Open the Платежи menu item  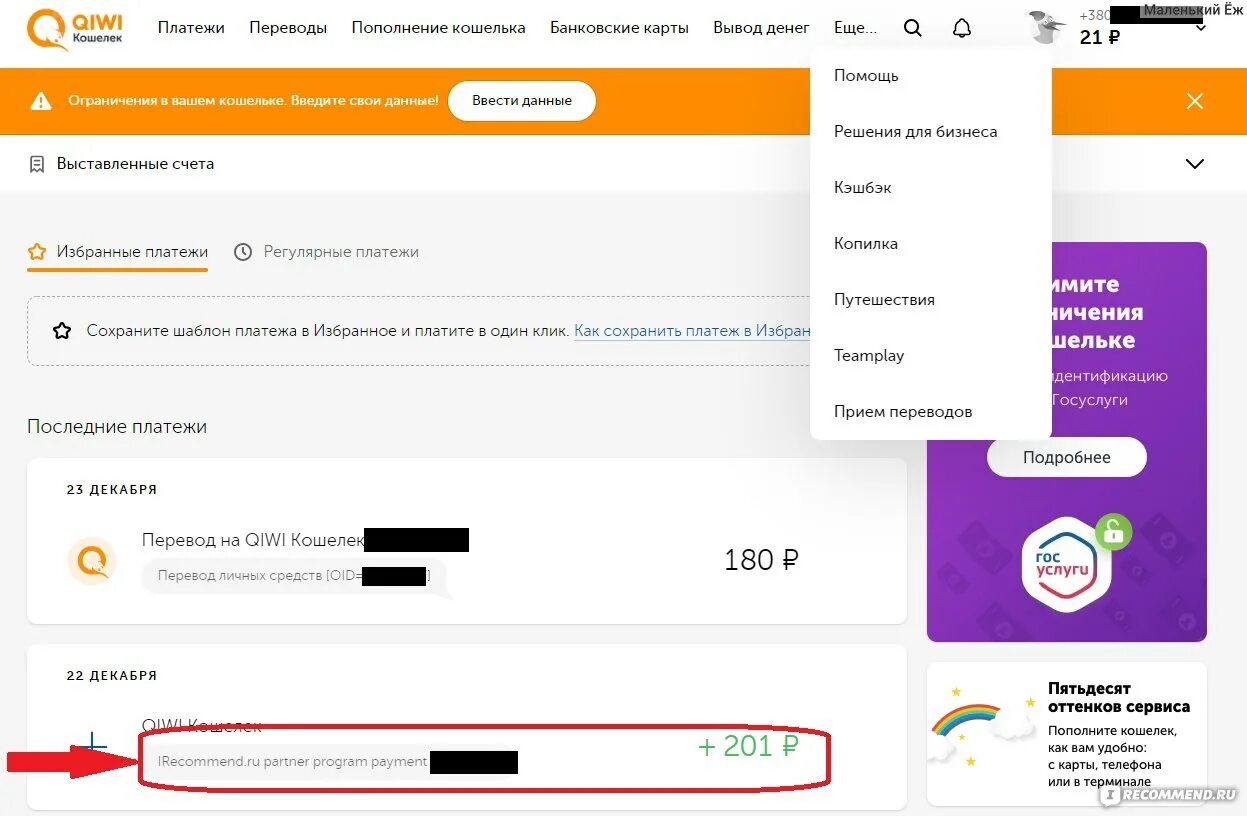pos(191,28)
